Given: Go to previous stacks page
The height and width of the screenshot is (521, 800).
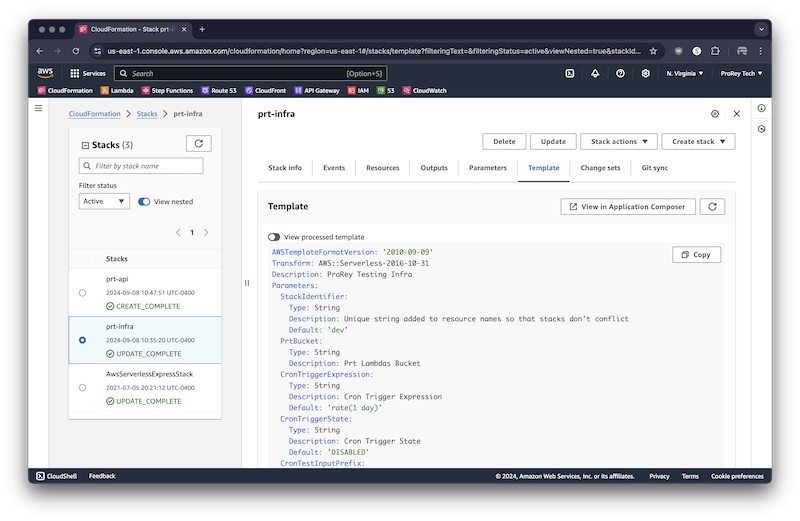Looking at the screenshot, I should coord(178,232).
